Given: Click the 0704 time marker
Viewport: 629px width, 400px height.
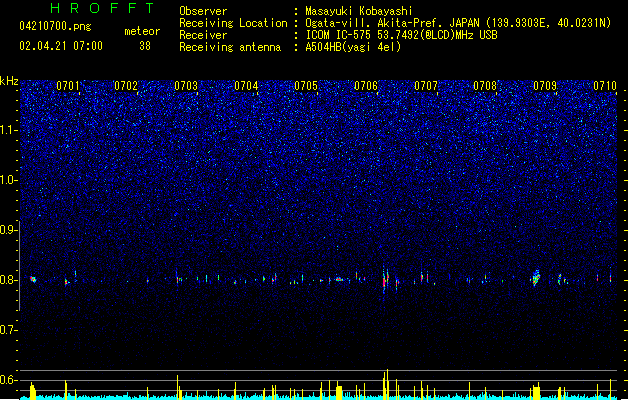Looking at the screenshot, I should click(x=246, y=86).
